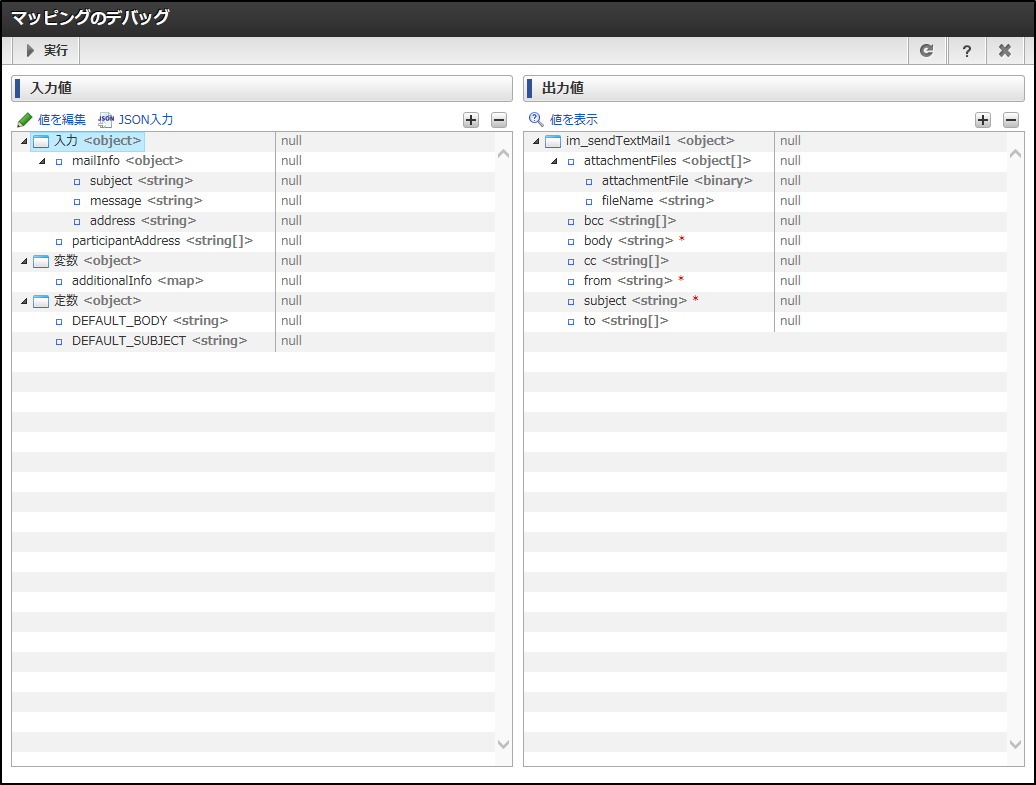Click the input panel scrollbar down arrow
This screenshot has height=785, width=1036.
[x=503, y=744]
